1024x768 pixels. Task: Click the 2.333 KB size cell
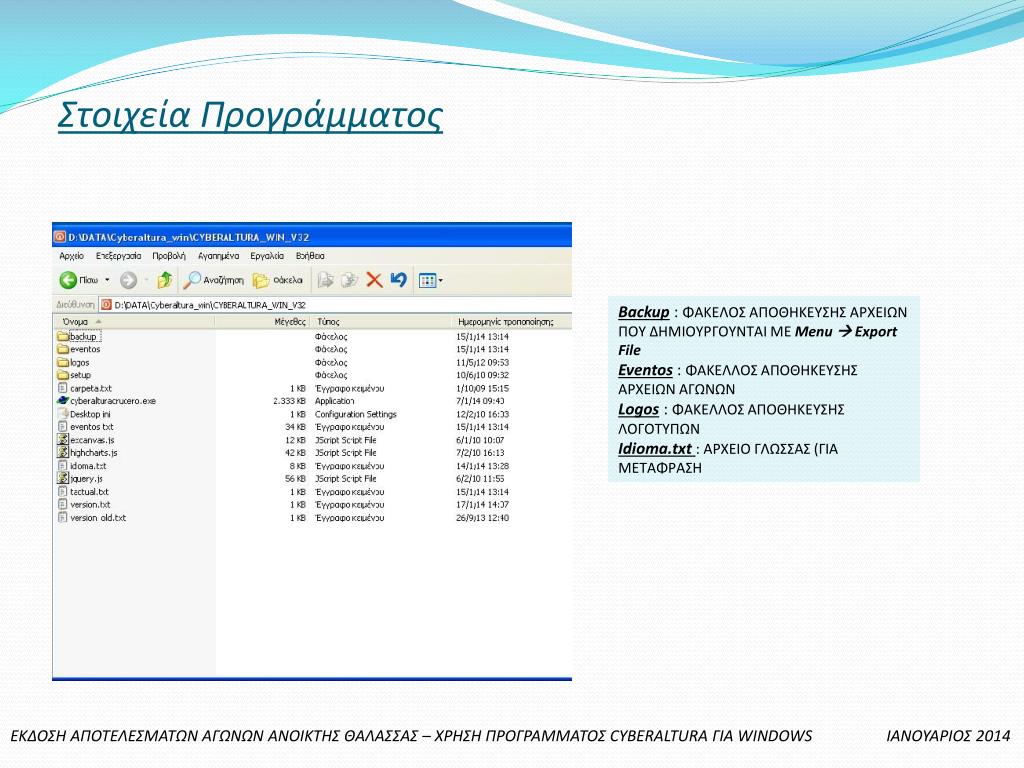(x=289, y=401)
